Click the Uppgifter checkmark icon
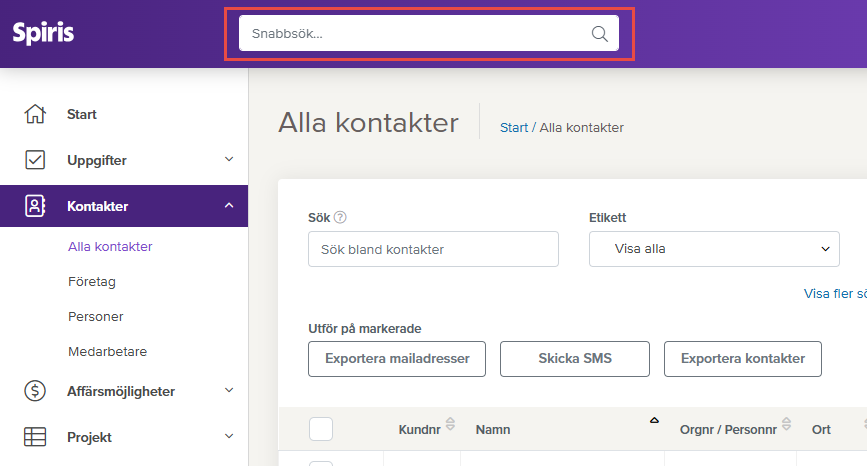Image resolution: width=867 pixels, height=466 pixels. pyautogui.click(x=35, y=160)
